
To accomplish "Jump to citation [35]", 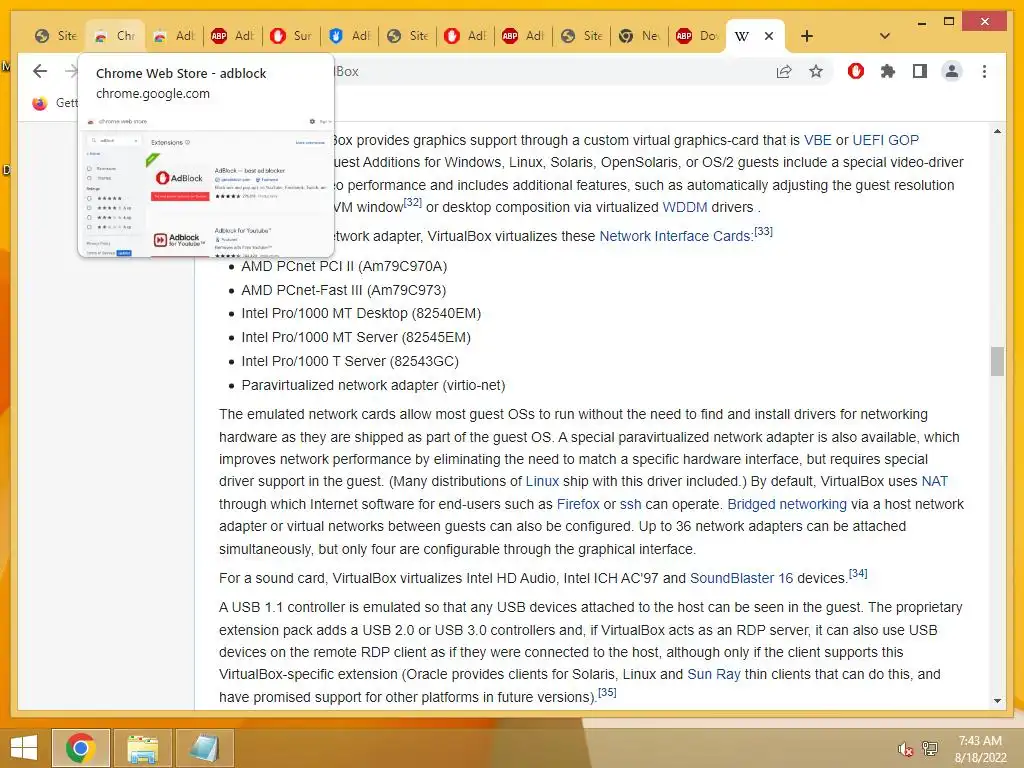I will (607, 692).
